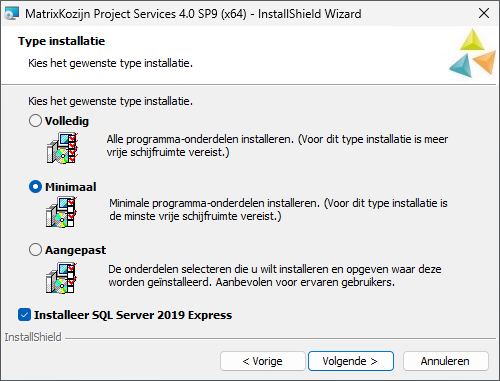
Task: Click the MatrixKozijn triangle logo
Action: pyautogui.click(x=472, y=53)
